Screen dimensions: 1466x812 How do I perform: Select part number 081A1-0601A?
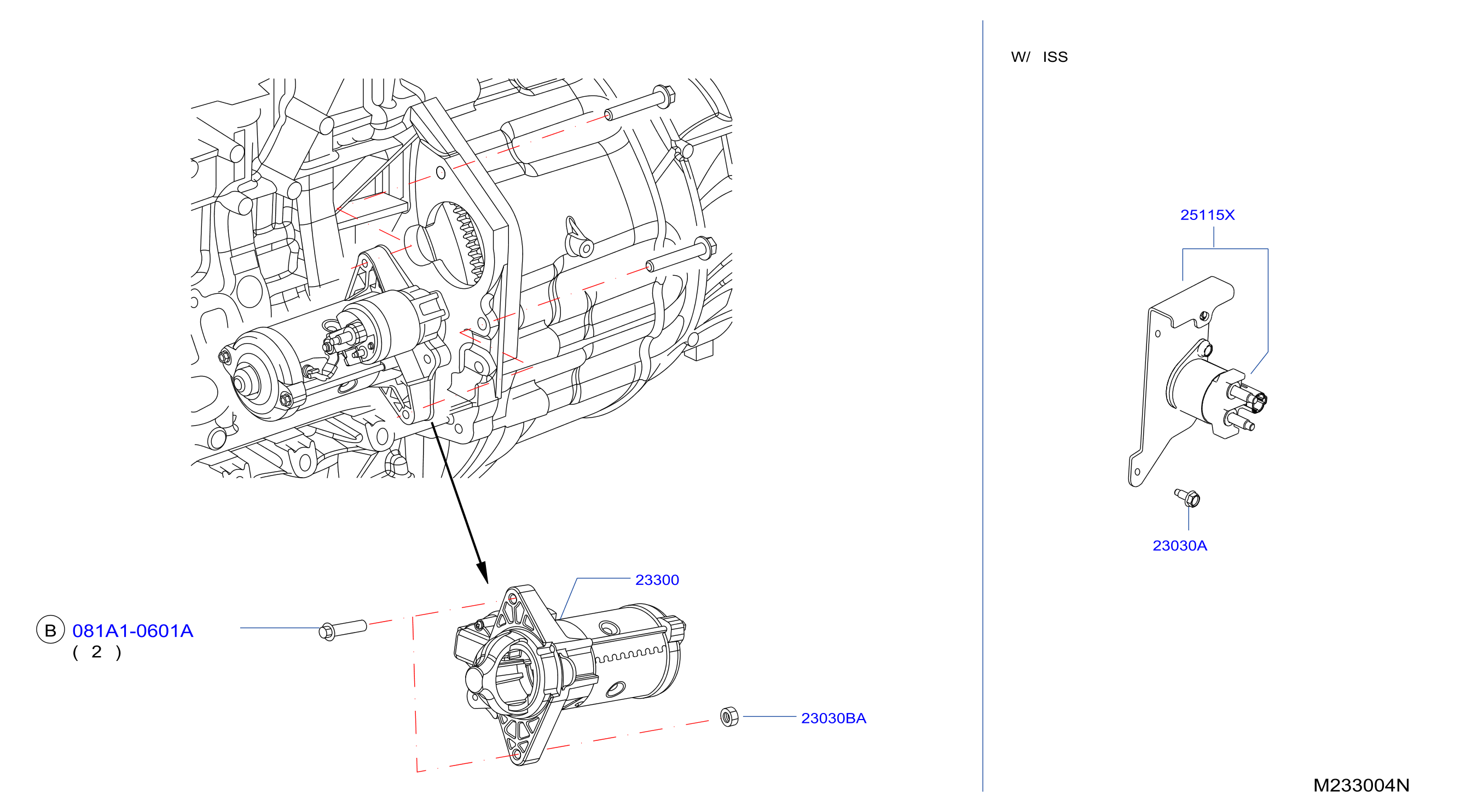[132, 630]
